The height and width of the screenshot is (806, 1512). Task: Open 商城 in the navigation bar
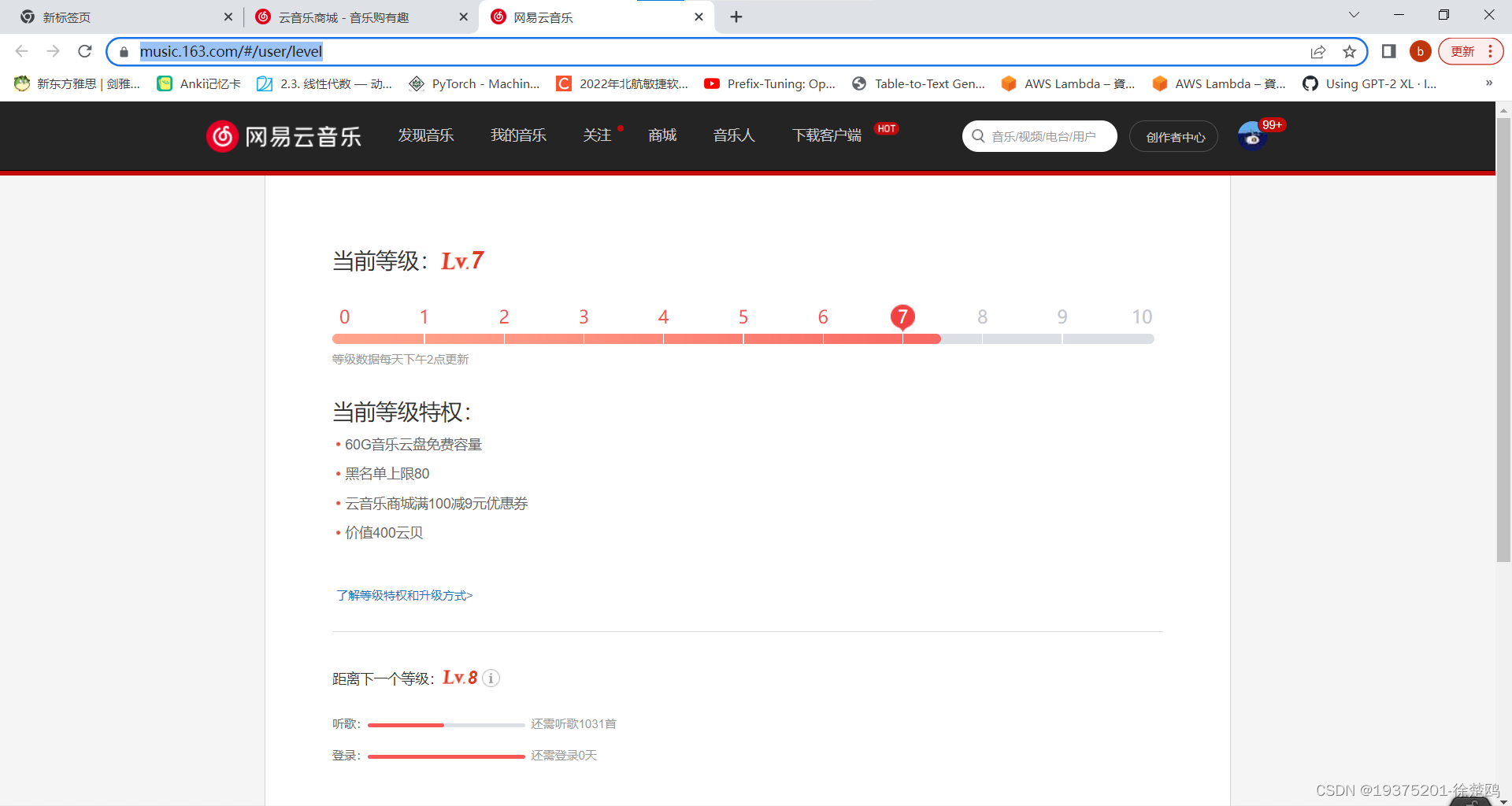(662, 135)
